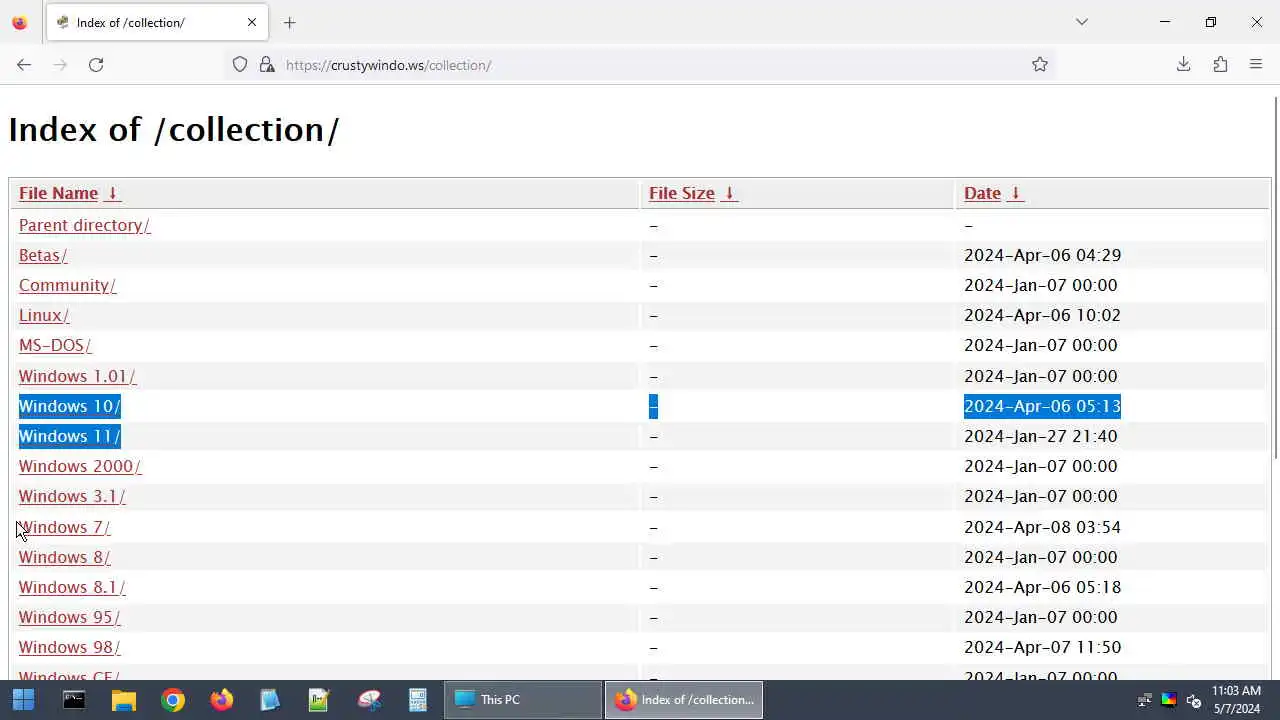Open the Firefox downloads panel
Viewport: 1280px width, 720px height.
pos(1183,65)
